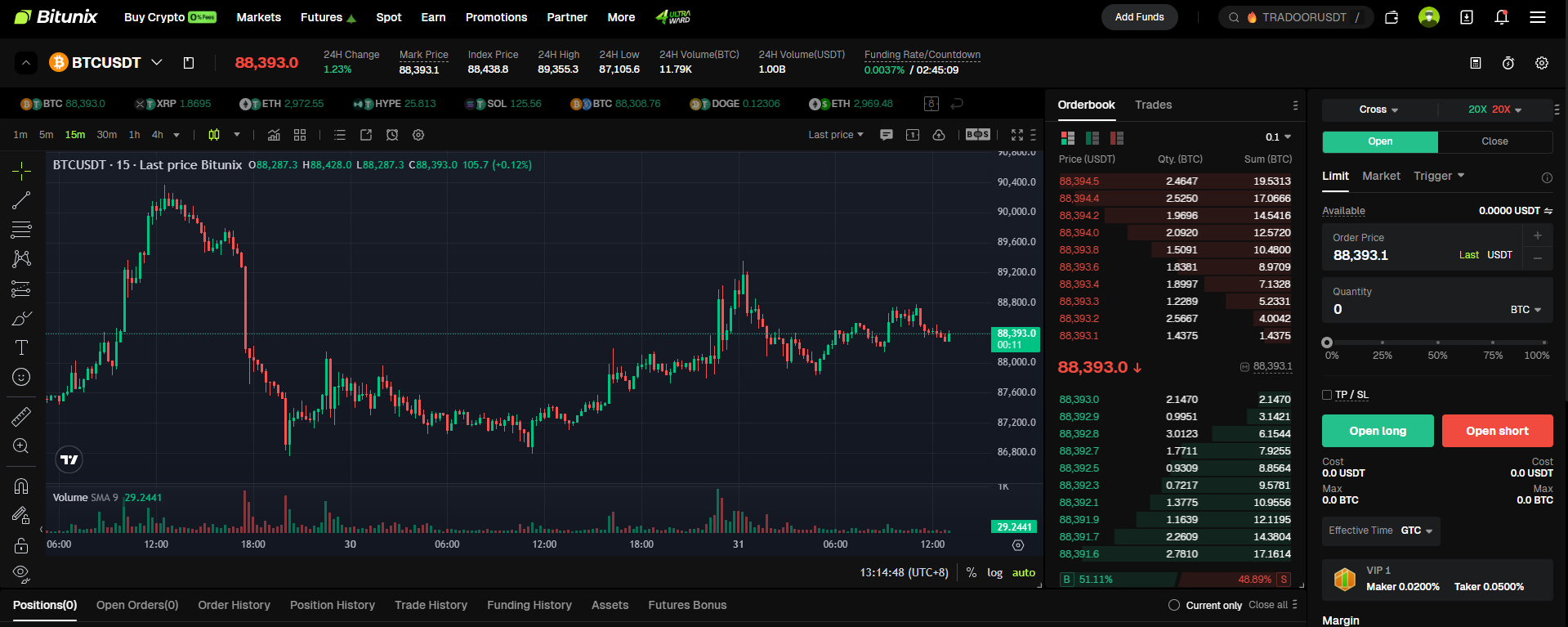Toggle percent scale on chart
Image resolution: width=1568 pixels, height=627 pixels.
pos(972,572)
